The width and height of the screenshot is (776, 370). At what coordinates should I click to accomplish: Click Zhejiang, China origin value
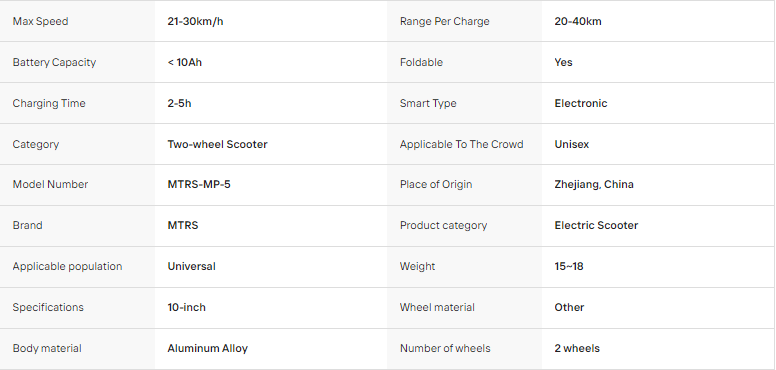(594, 185)
